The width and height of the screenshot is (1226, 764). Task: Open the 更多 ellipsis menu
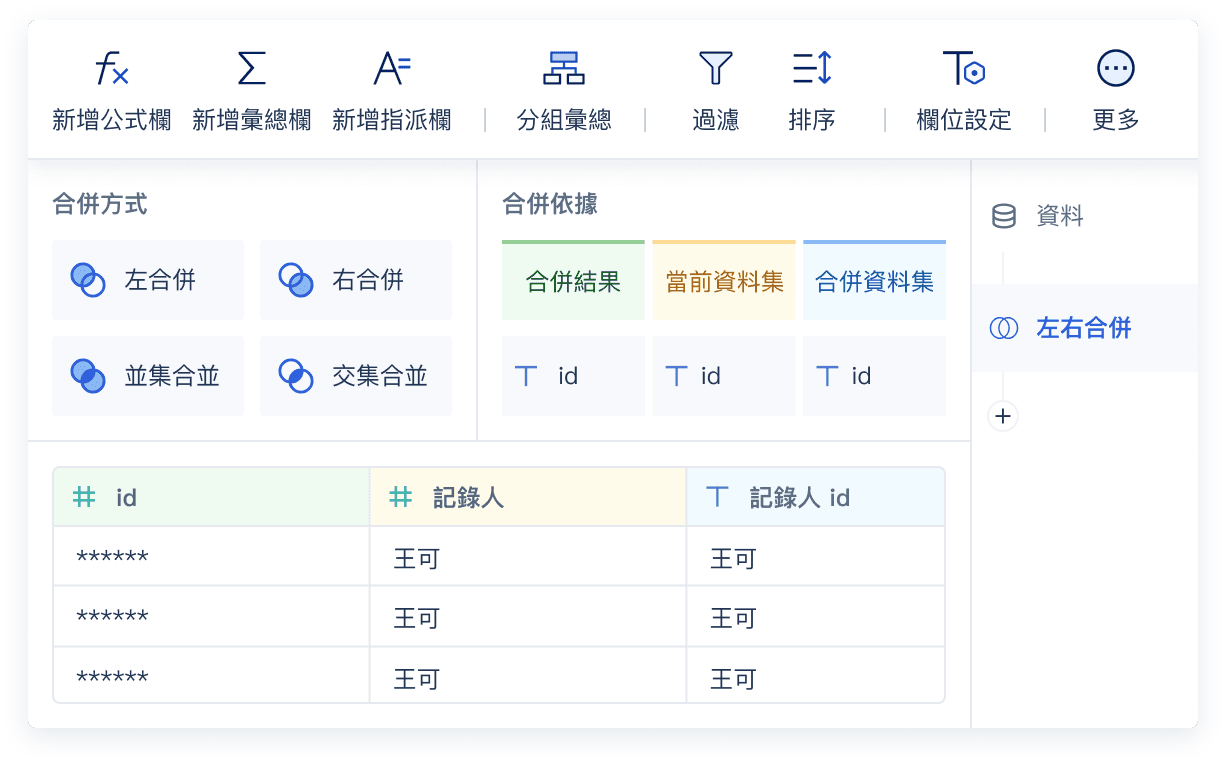click(1116, 69)
